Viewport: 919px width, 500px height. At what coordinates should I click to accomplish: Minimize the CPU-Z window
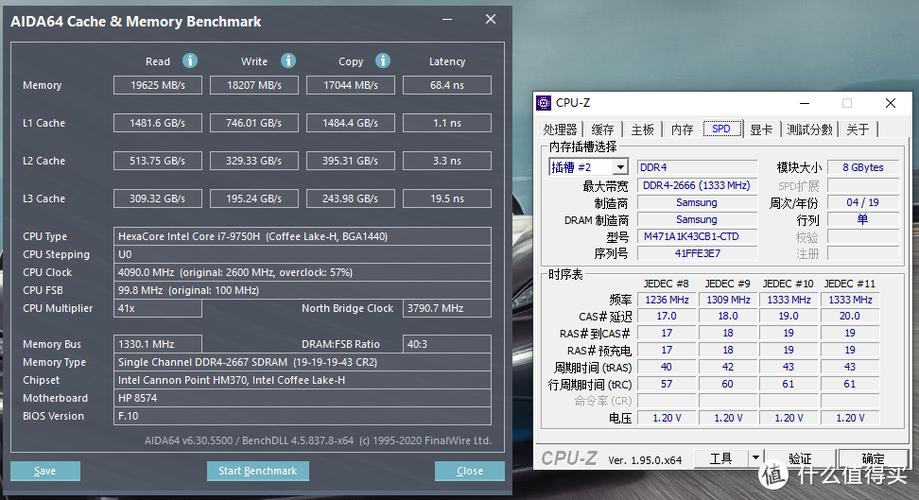coord(805,103)
